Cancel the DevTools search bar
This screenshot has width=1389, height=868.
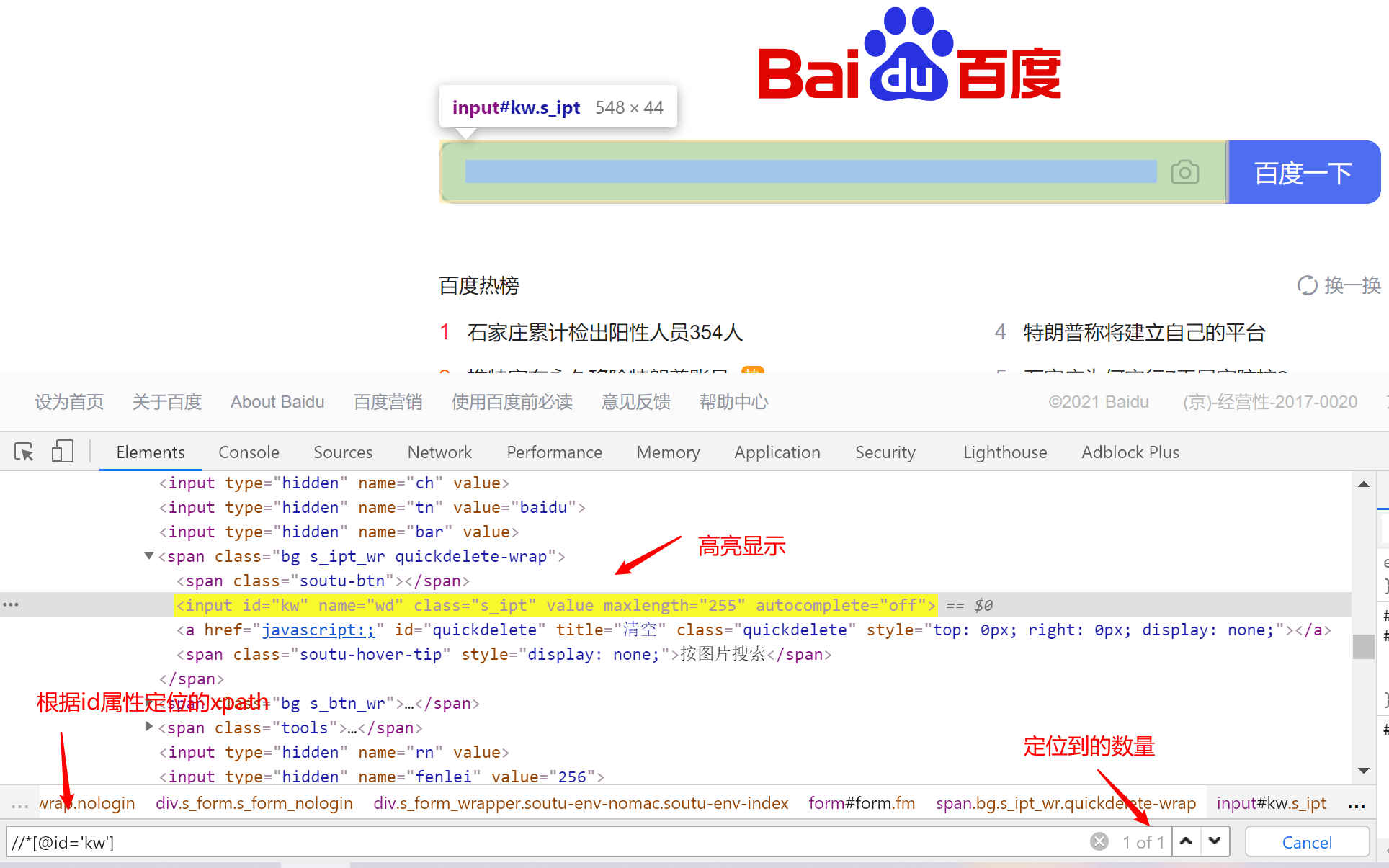tap(1306, 842)
